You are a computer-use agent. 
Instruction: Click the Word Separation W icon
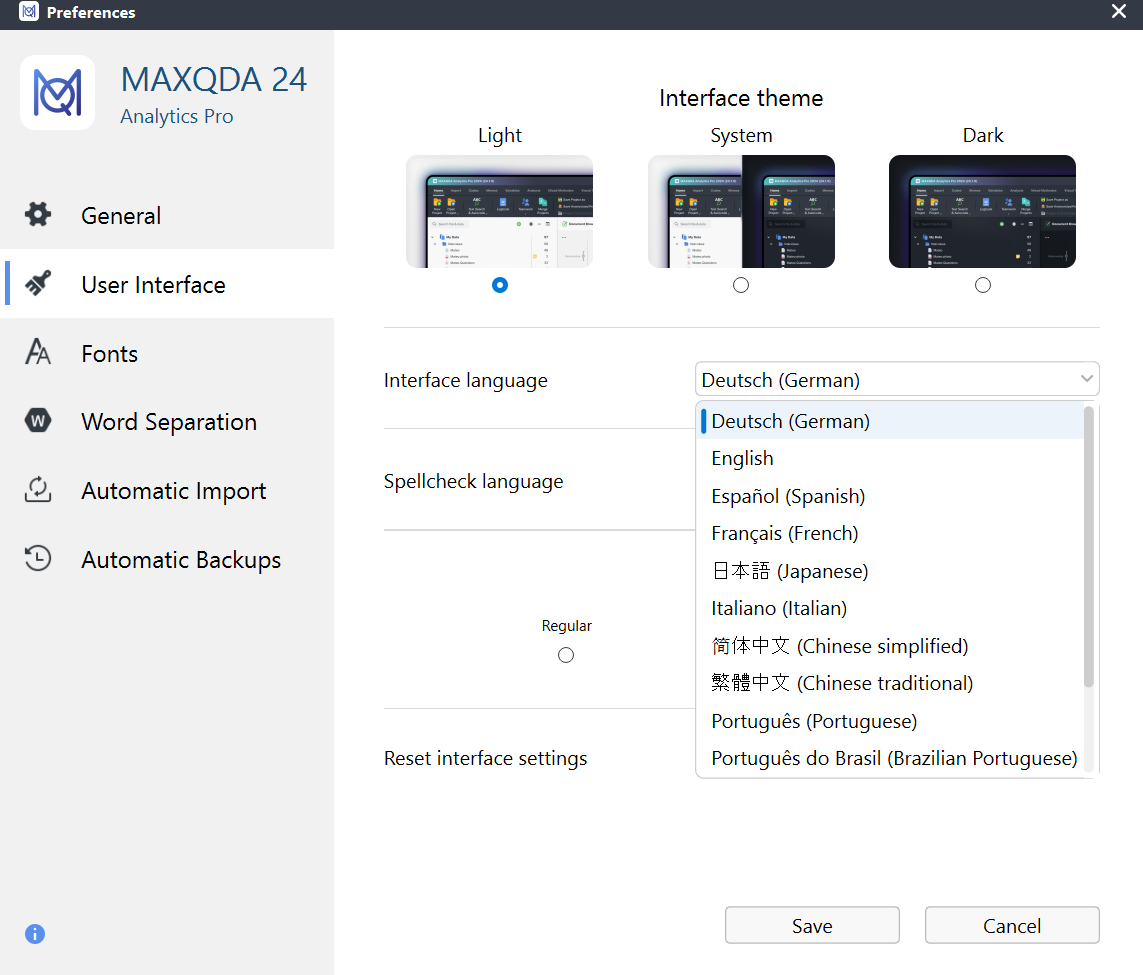pyautogui.click(x=38, y=420)
